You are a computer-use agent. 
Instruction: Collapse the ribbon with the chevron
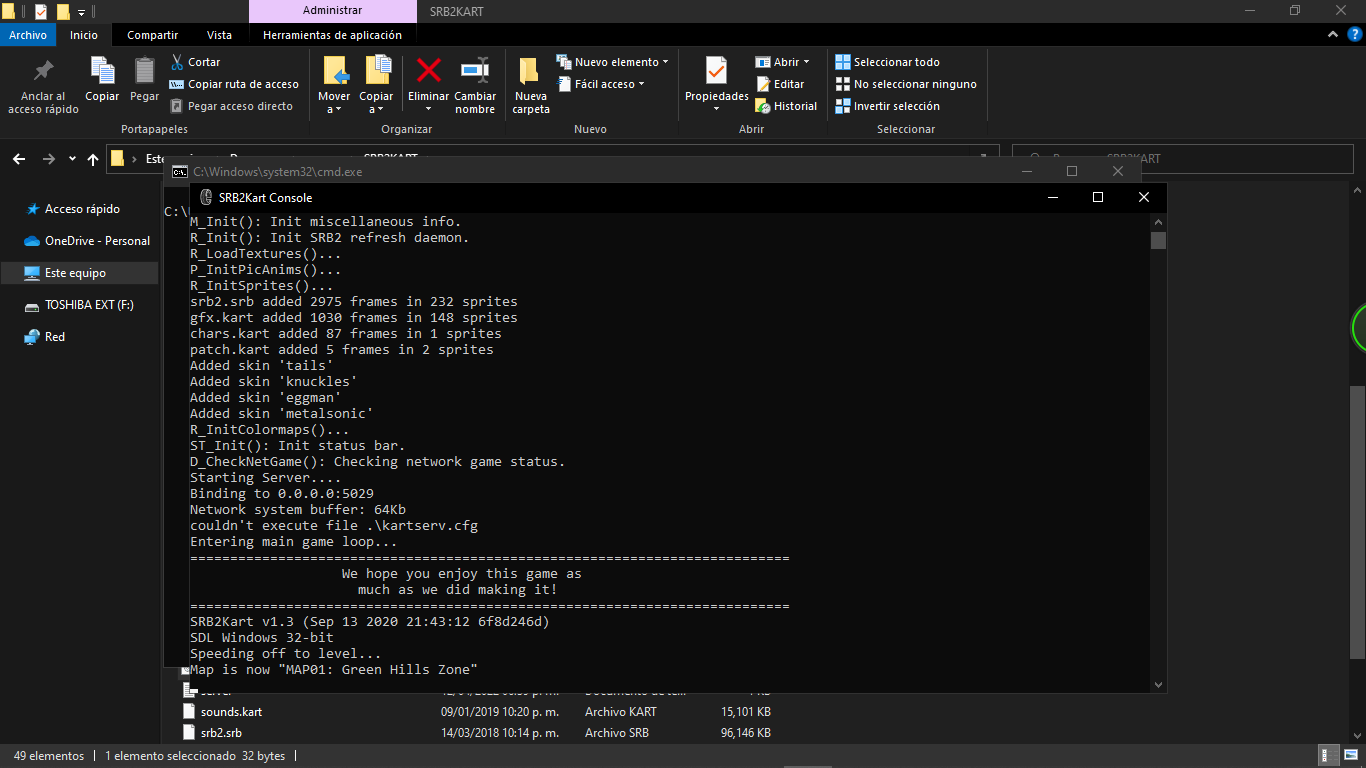click(1333, 35)
